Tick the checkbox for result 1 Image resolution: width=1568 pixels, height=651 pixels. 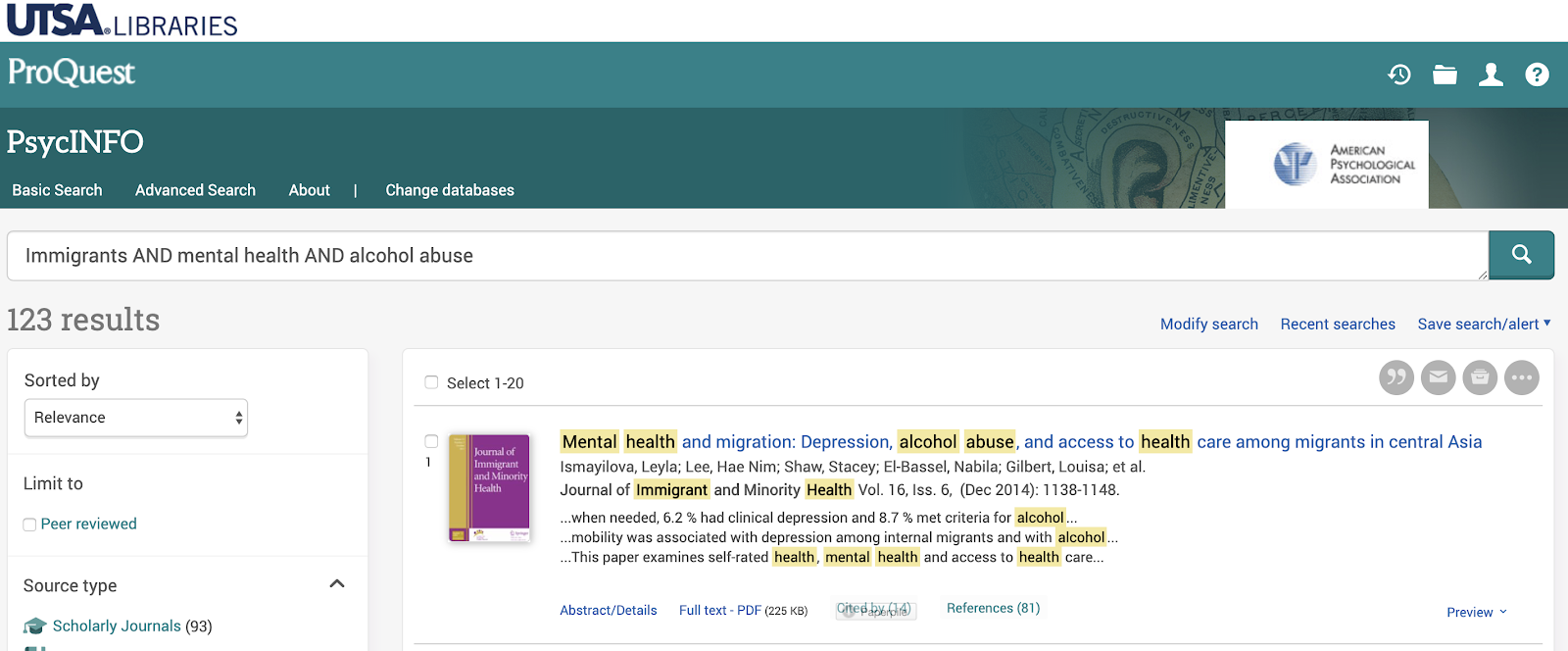click(x=431, y=441)
